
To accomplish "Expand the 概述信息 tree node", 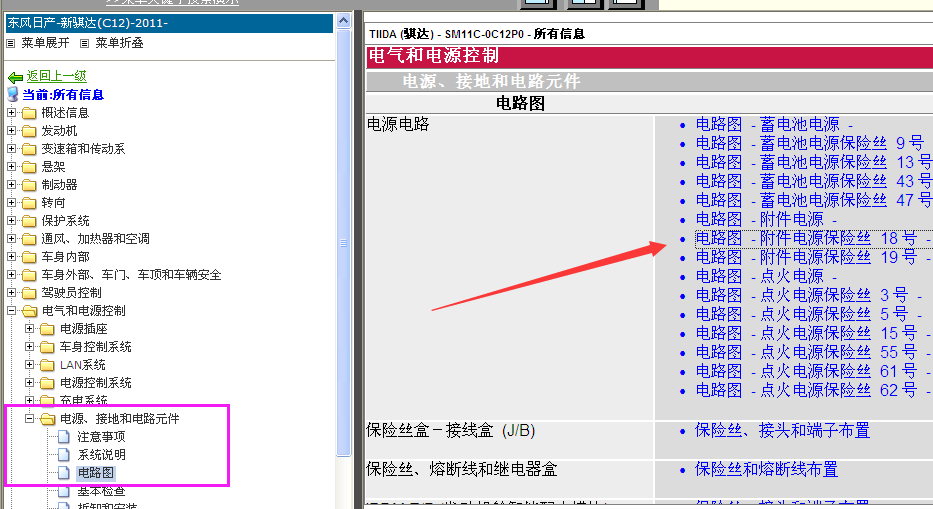I will tap(11, 112).
